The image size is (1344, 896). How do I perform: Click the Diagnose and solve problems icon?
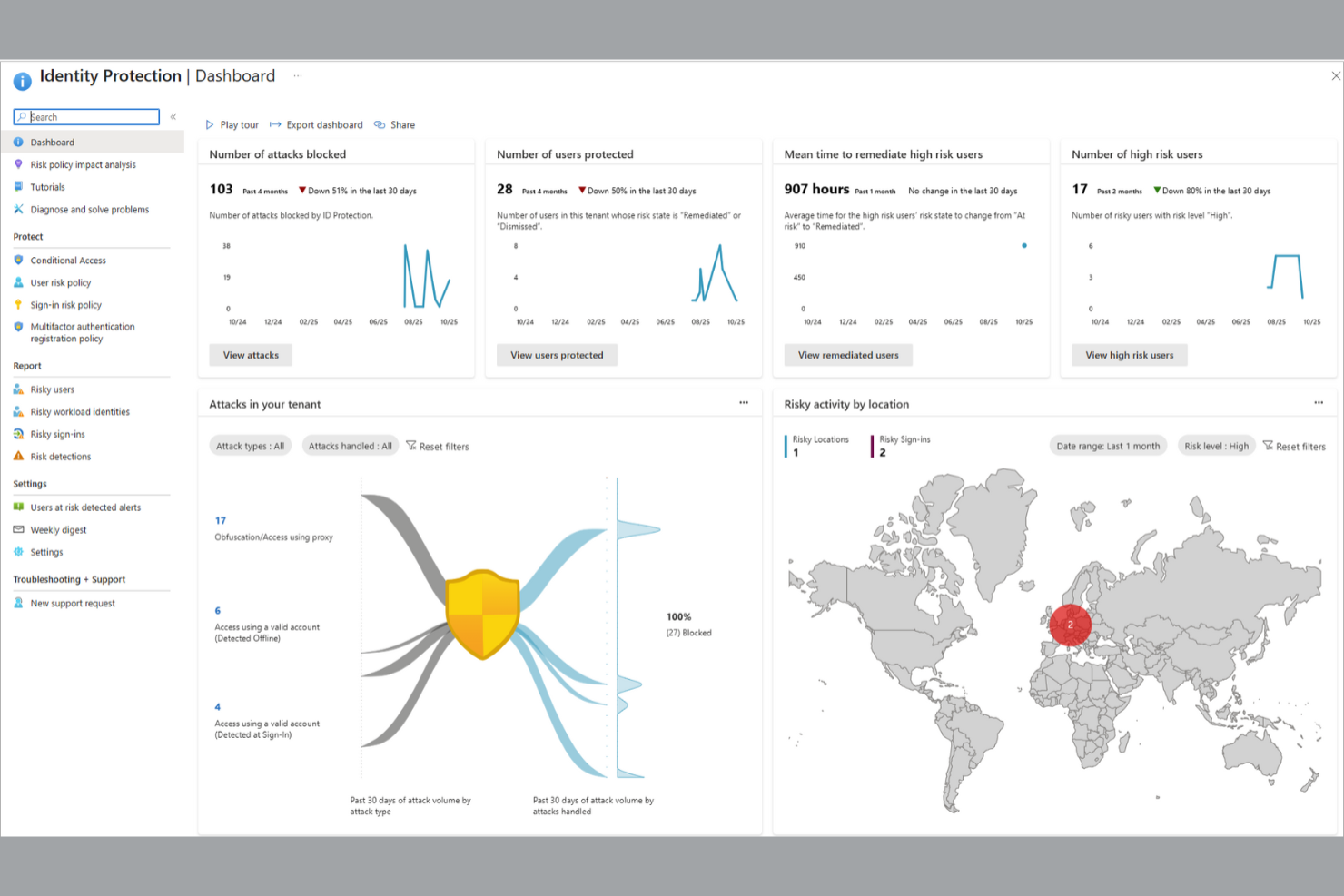pos(18,209)
